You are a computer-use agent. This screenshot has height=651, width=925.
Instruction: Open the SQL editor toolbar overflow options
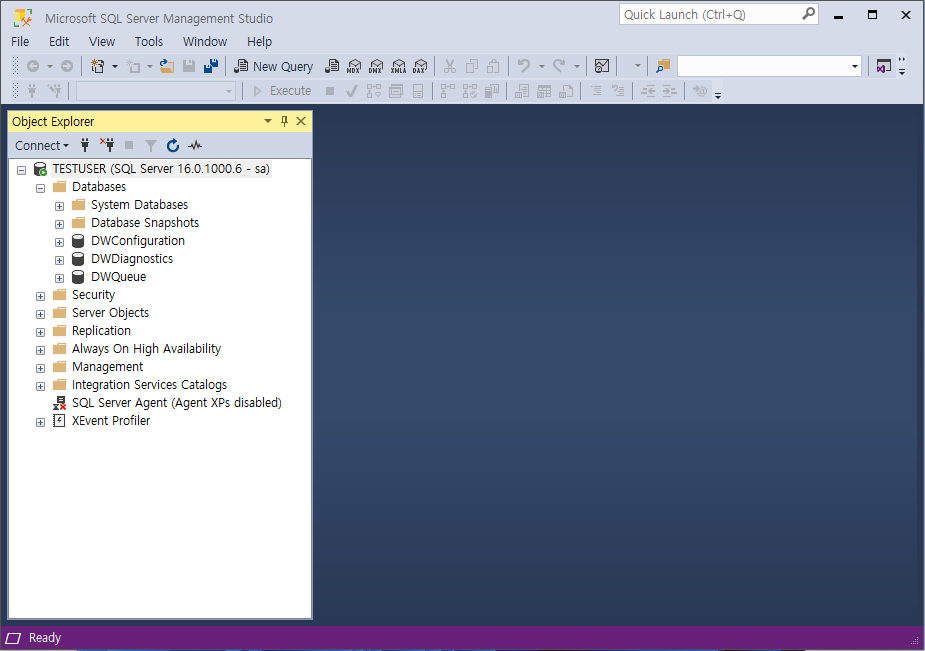(718, 95)
